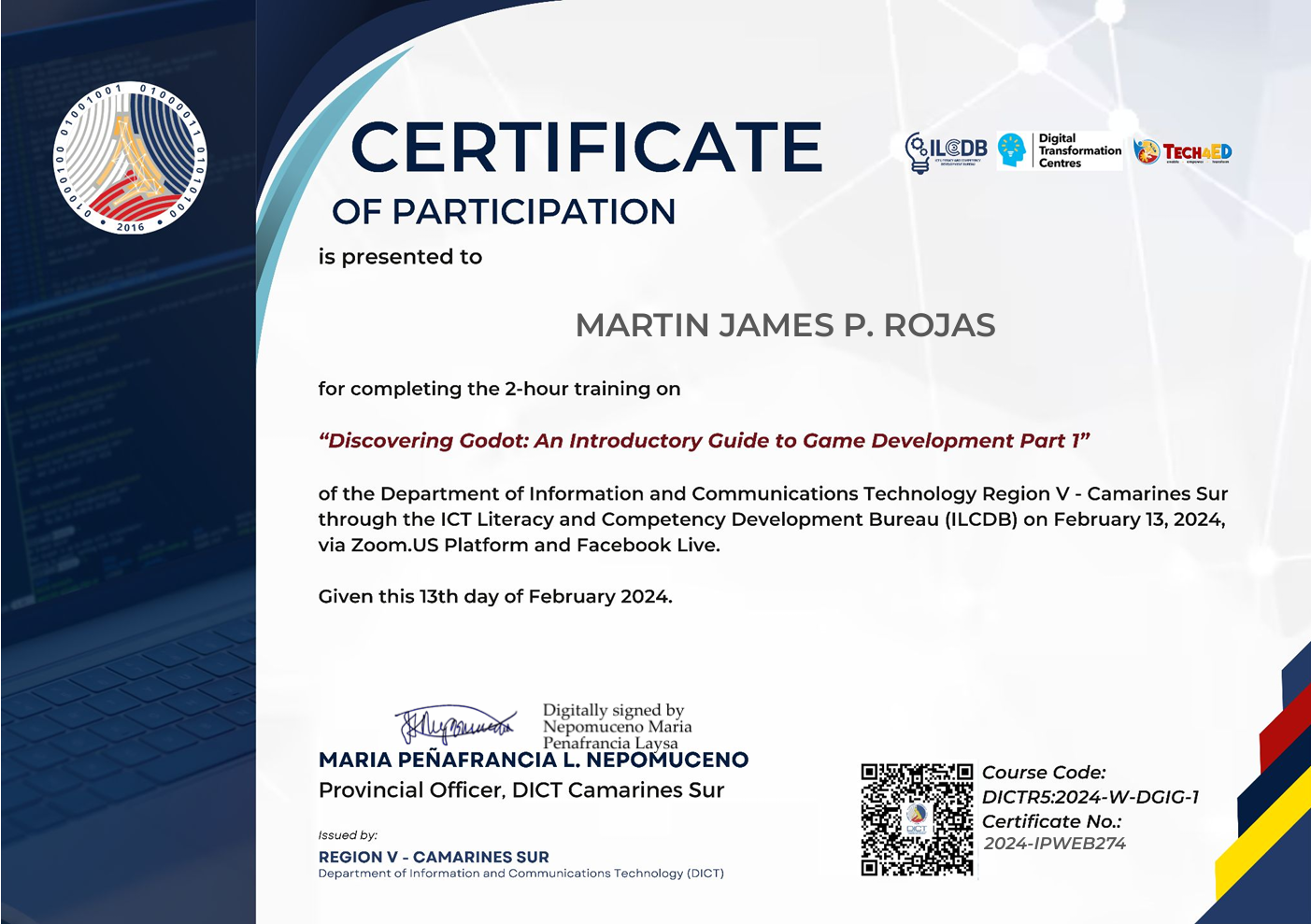Click the QR code
1311x924 pixels.
click(x=916, y=819)
